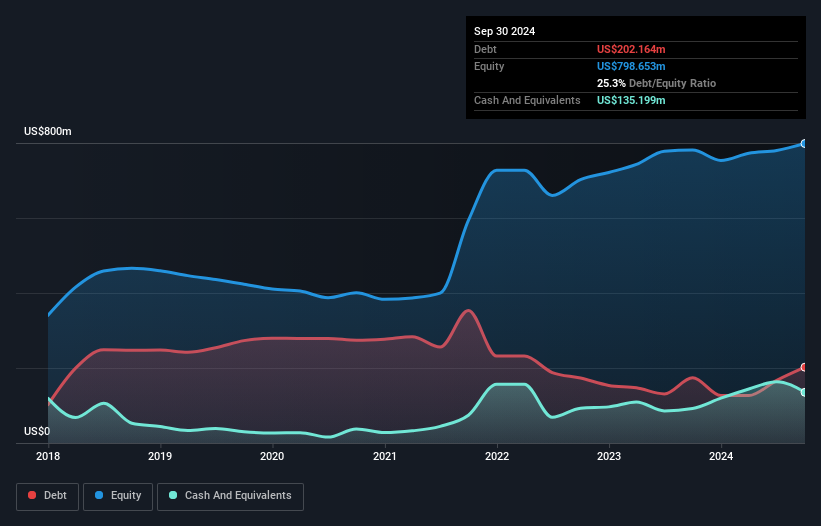Toggle the Cash And Equivalents legend button
This screenshot has height=526, width=821.
coord(230,496)
